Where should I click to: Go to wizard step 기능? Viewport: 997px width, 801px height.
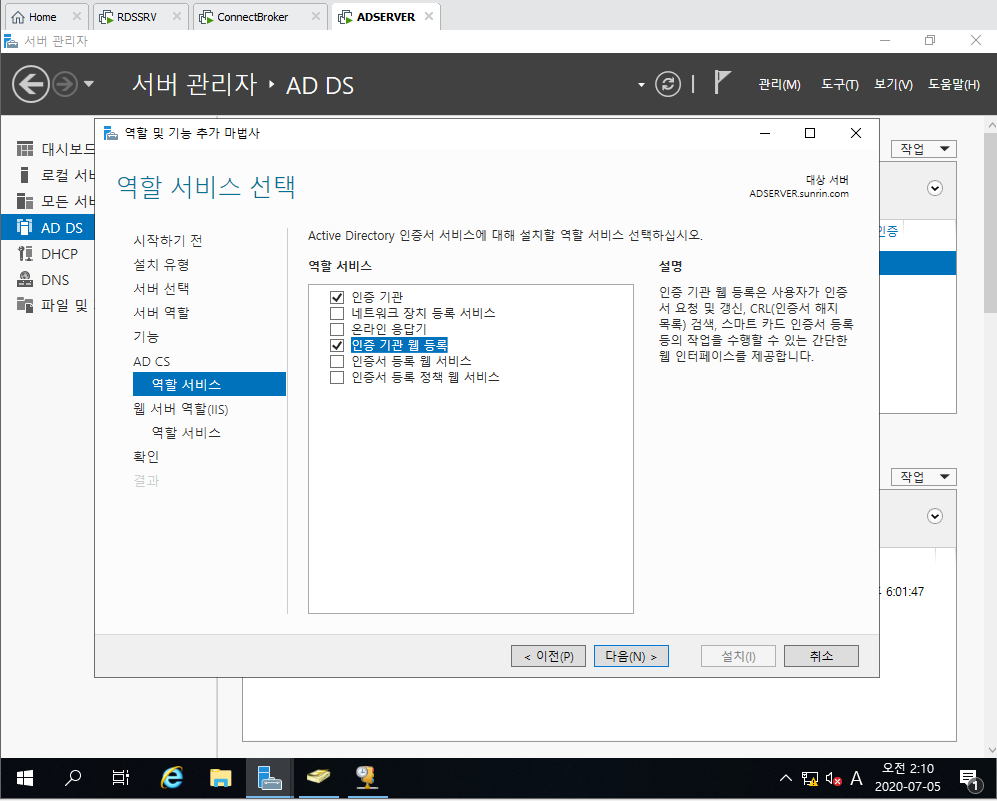pyautogui.click(x=146, y=337)
